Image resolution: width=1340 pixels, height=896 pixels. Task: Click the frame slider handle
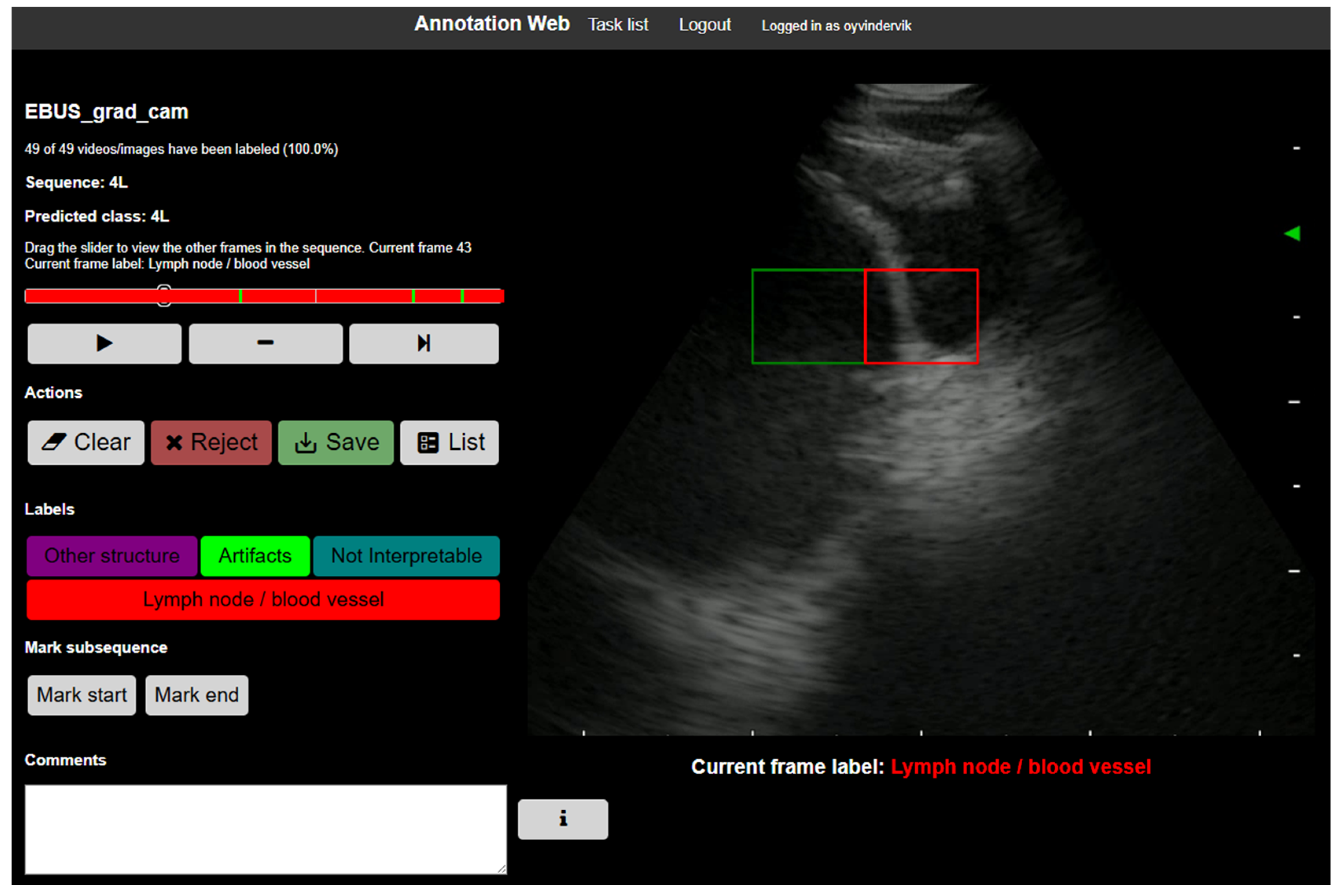[x=164, y=295]
